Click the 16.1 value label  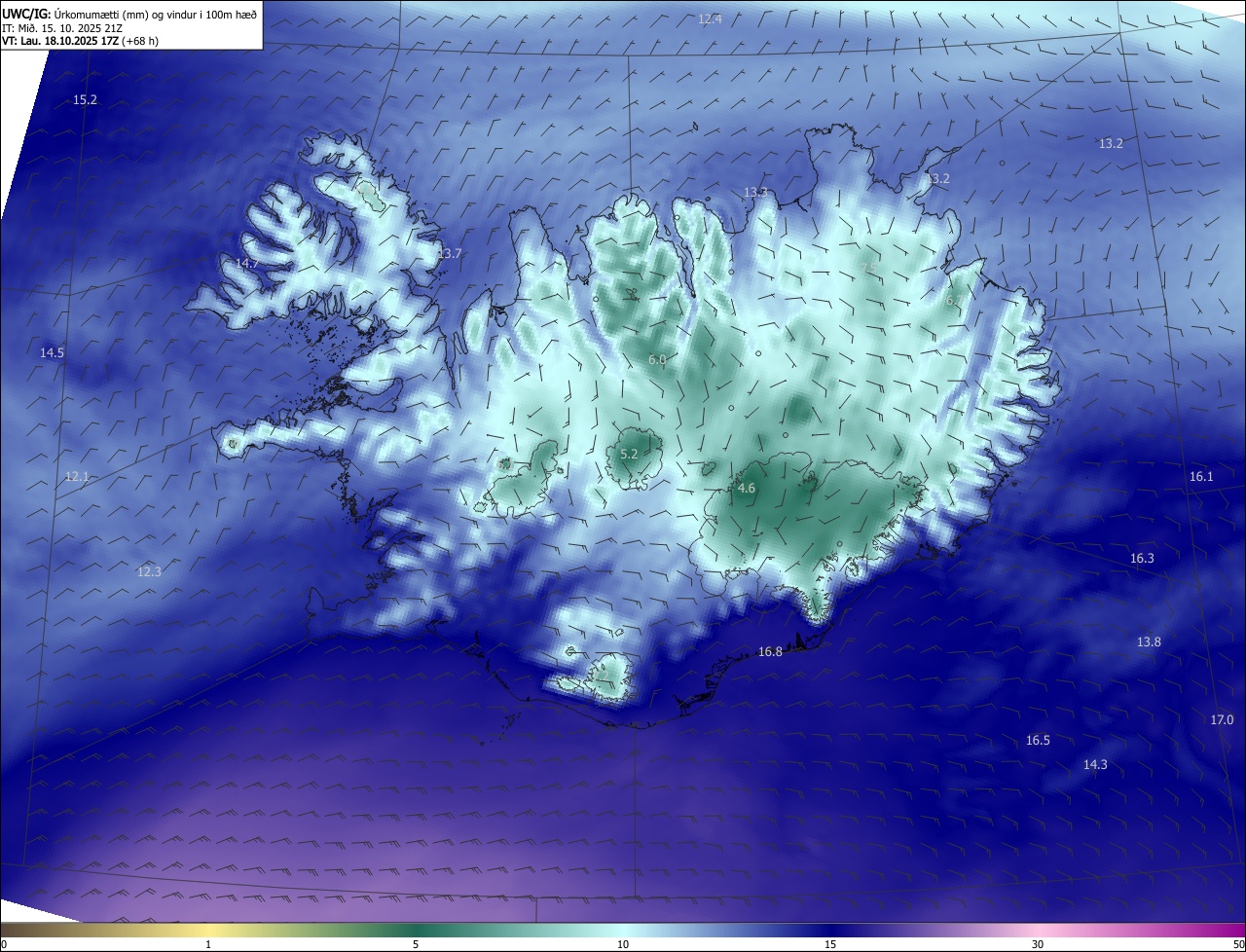(x=1202, y=477)
